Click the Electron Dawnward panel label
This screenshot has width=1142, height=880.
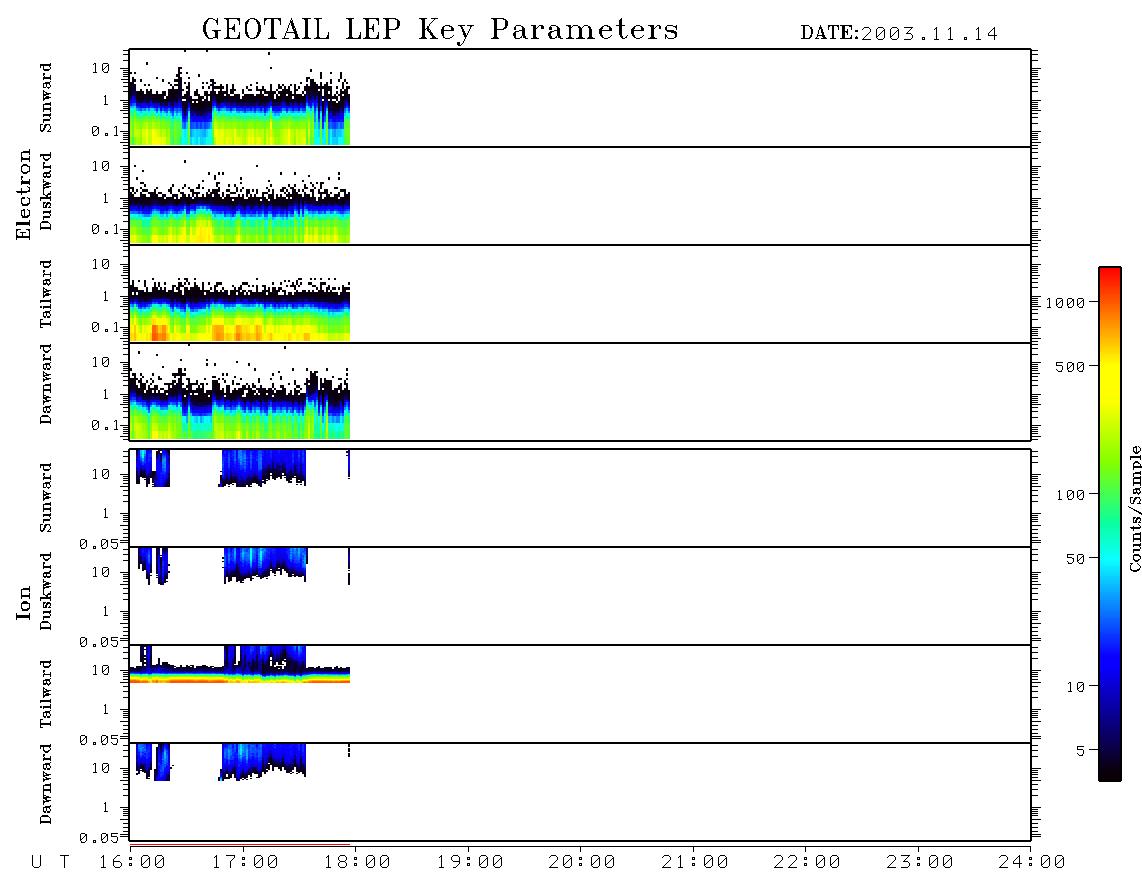click(46, 384)
